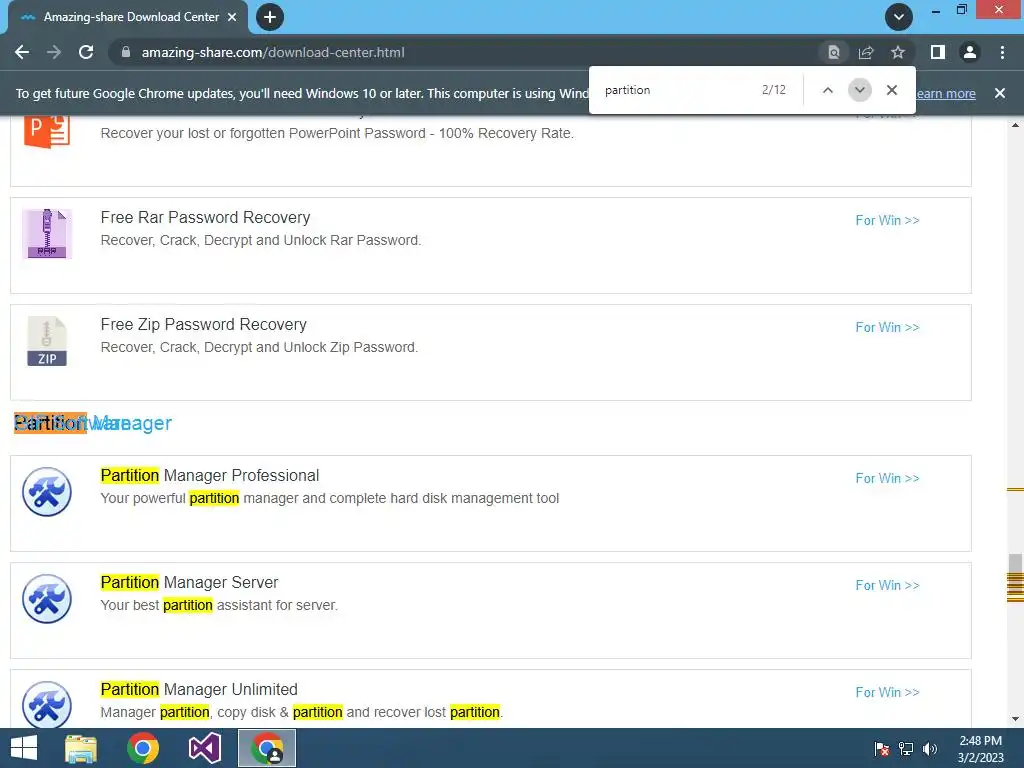
Task: Open Google Chrome from taskbar
Action: coord(143,748)
